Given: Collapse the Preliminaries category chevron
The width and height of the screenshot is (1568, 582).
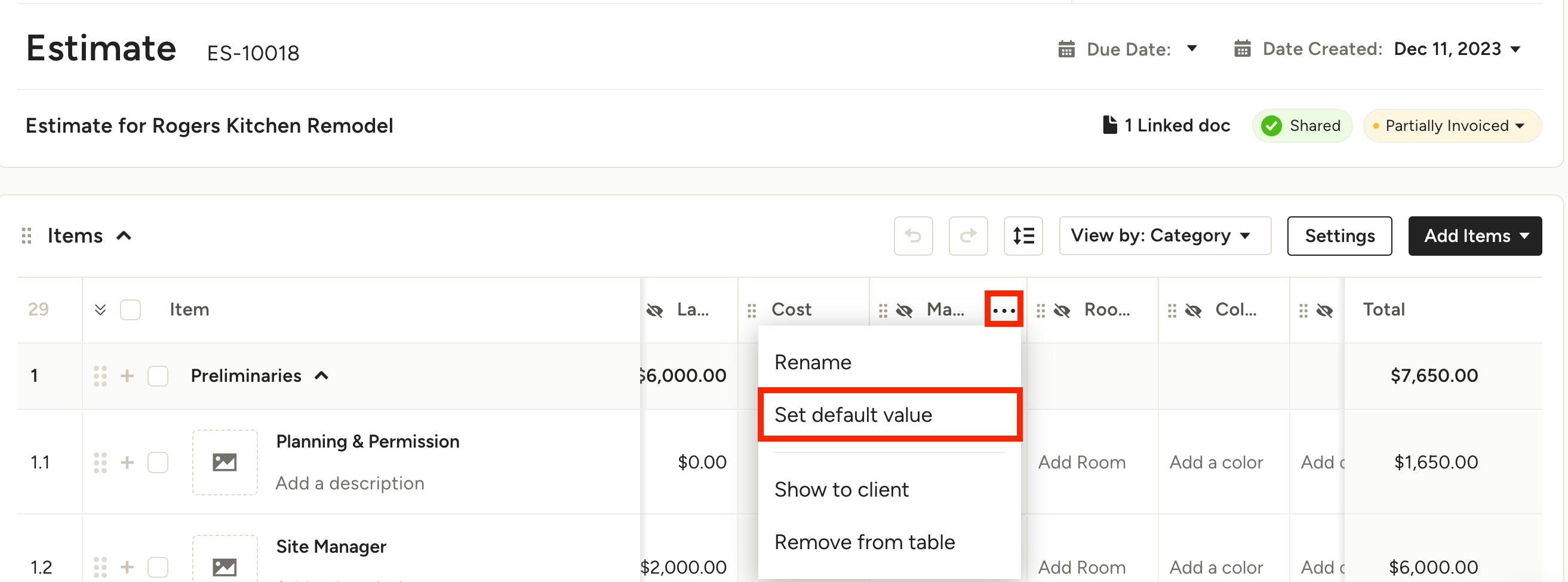Looking at the screenshot, I should click(x=321, y=375).
